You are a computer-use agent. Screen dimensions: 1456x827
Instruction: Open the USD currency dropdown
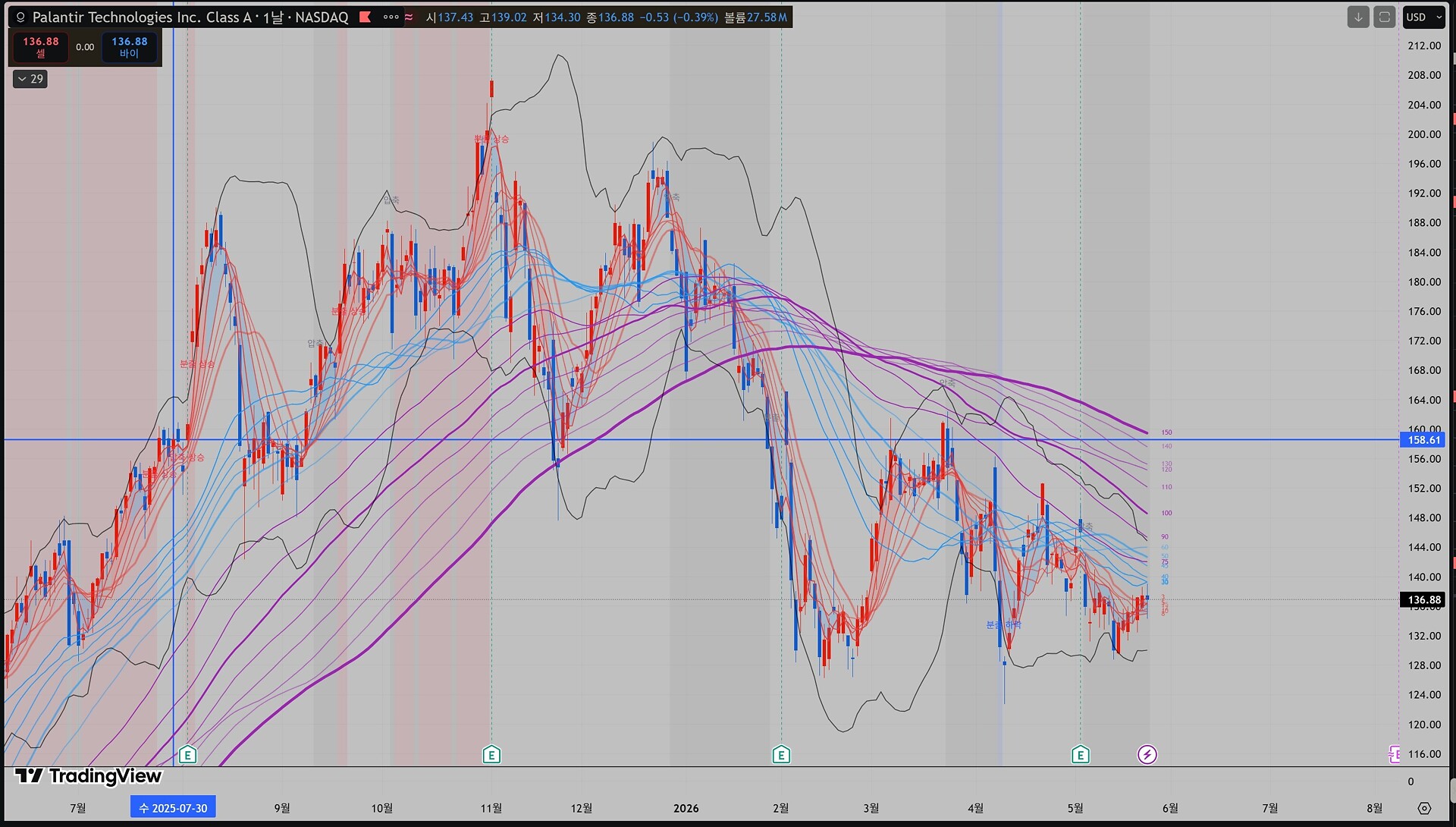coord(1424,17)
